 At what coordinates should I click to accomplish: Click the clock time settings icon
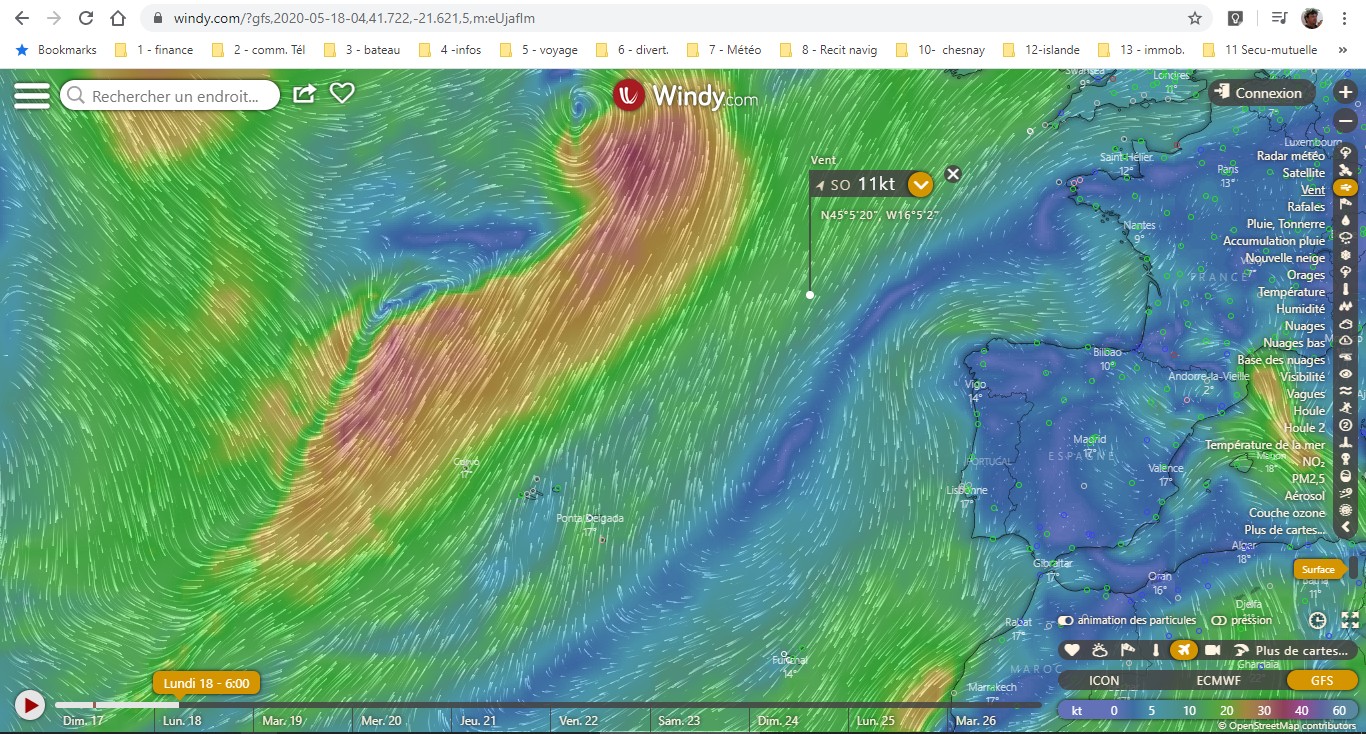point(1318,620)
